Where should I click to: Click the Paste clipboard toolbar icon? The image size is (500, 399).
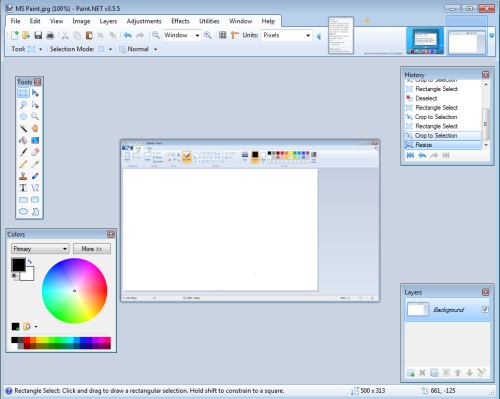click(89, 35)
